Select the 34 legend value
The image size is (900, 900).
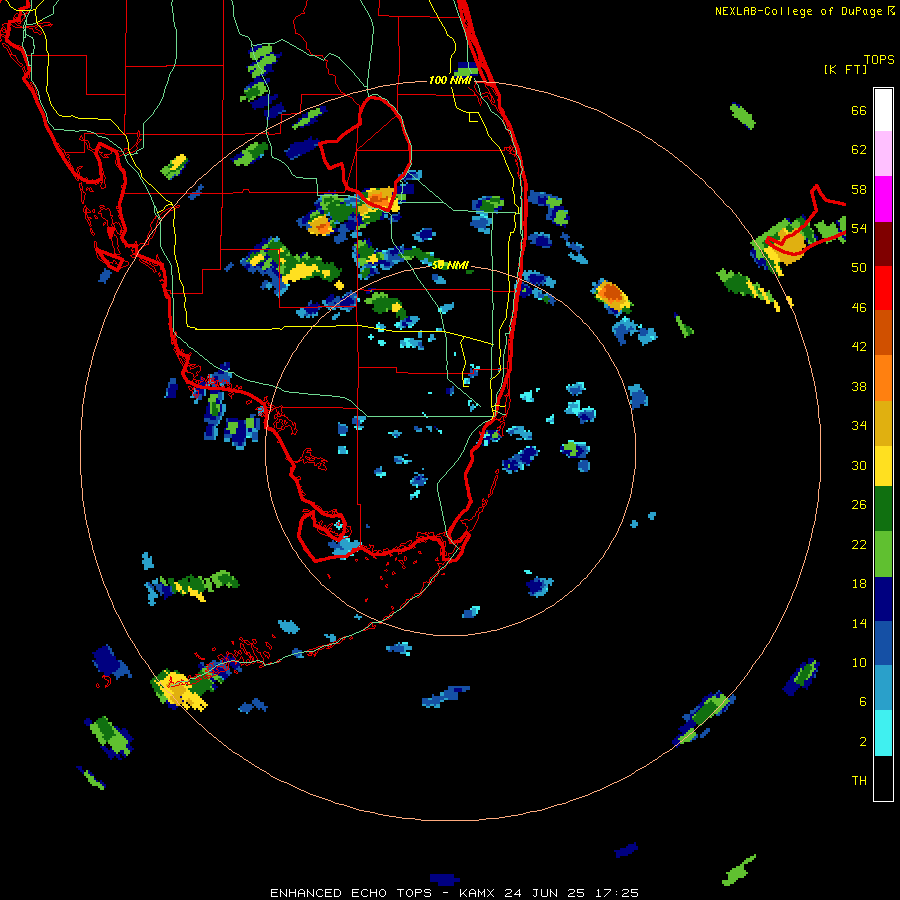[x=859, y=425]
